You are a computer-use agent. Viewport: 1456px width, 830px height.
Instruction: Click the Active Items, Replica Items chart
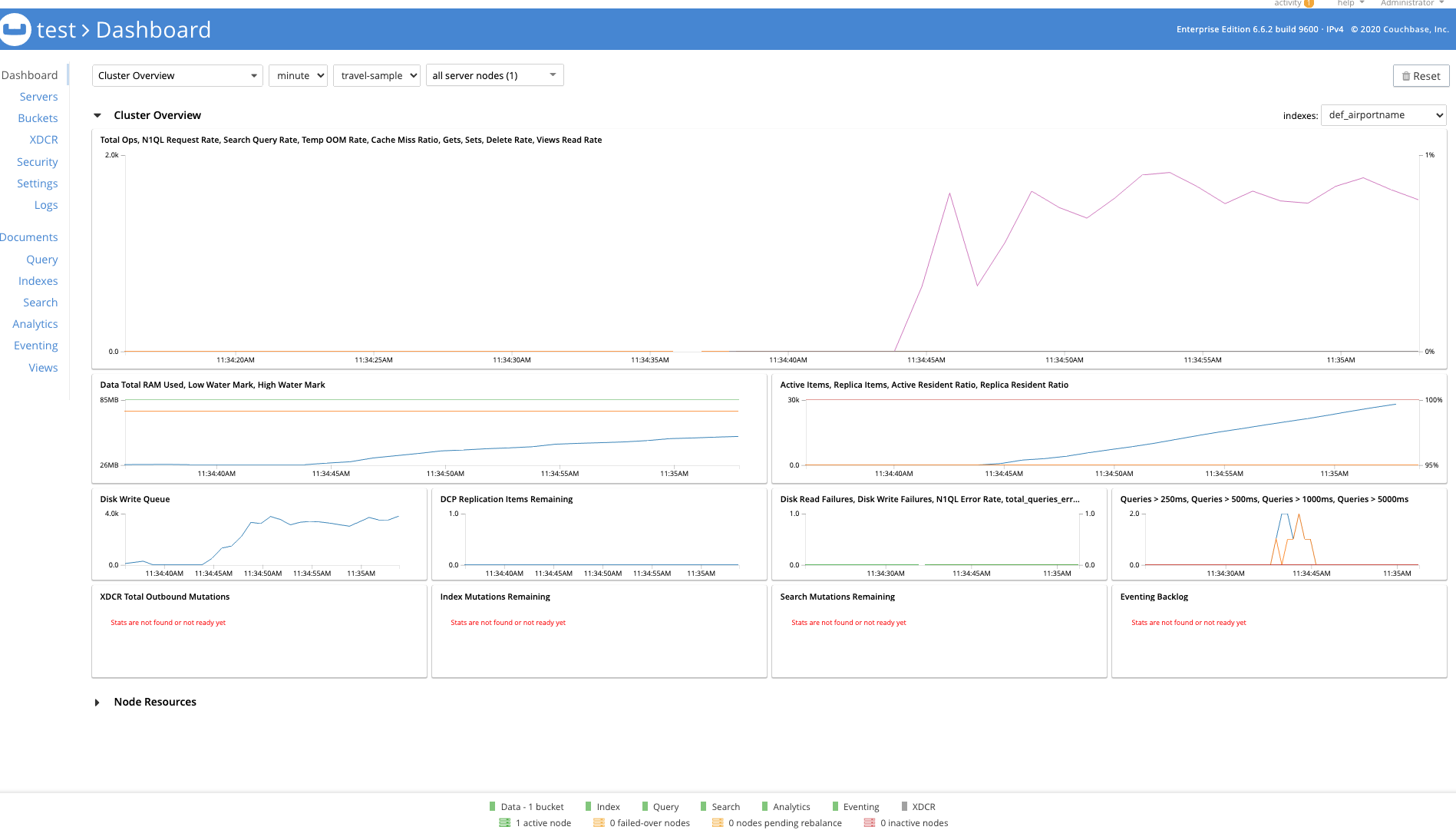(1109, 428)
